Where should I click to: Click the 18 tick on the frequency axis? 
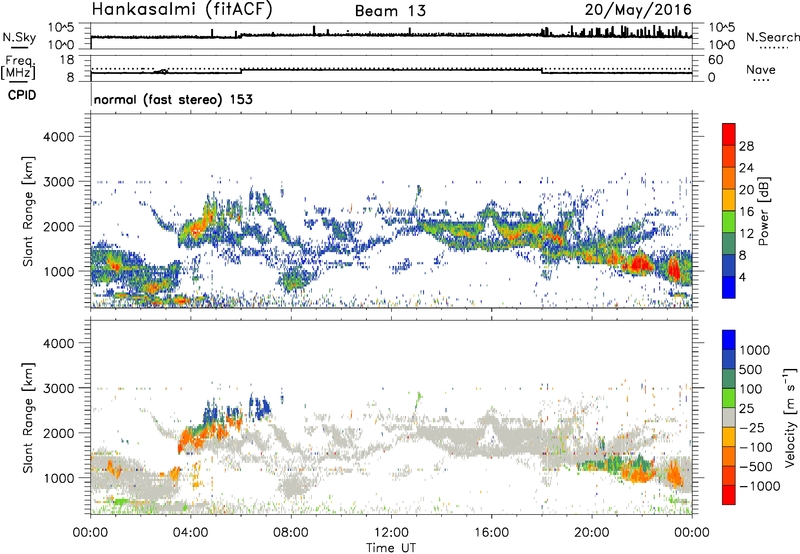pyautogui.click(x=67, y=60)
